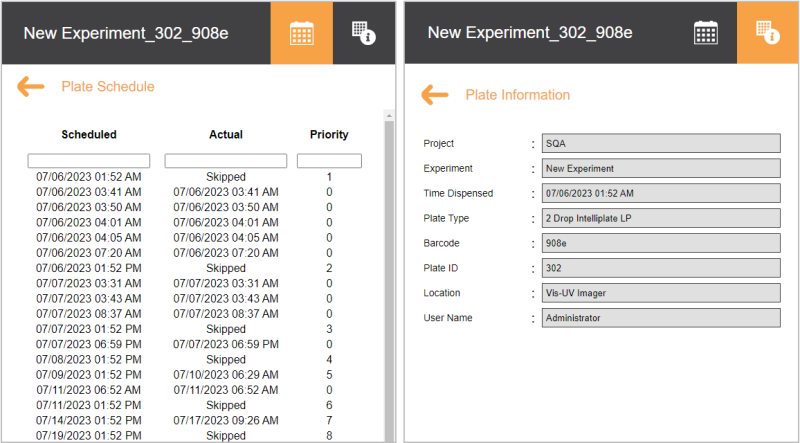Click the Location field Vis-UV Imager
This screenshot has width=800, height=443.
[x=661, y=293]
